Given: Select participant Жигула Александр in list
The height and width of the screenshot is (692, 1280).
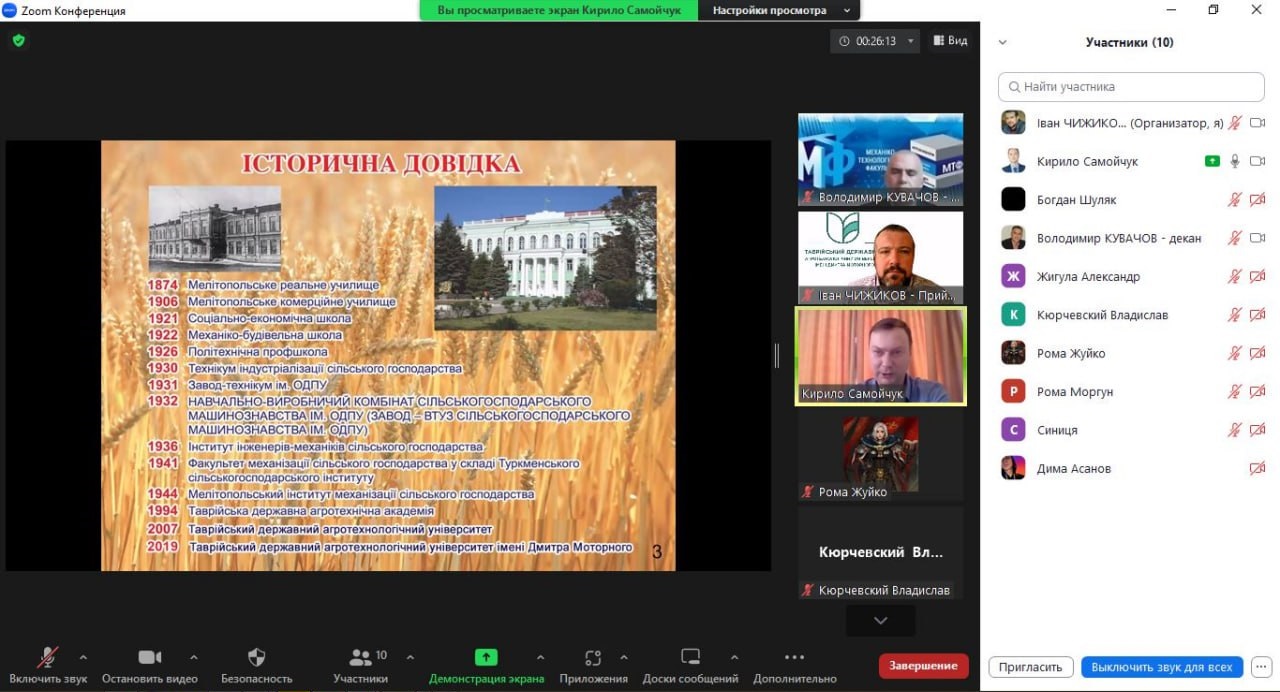Looking at the screenshot, I should click(x=1131, y=276).
